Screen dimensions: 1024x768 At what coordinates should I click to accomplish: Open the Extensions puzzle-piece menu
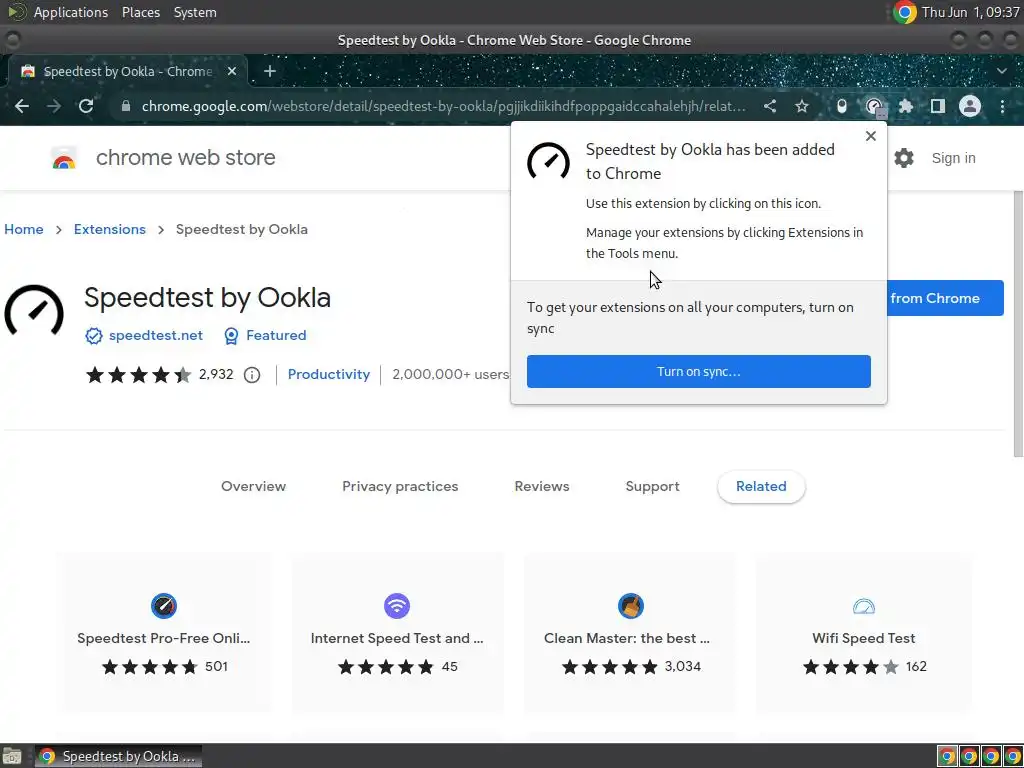pyautogui.click(x=906, y=106)
